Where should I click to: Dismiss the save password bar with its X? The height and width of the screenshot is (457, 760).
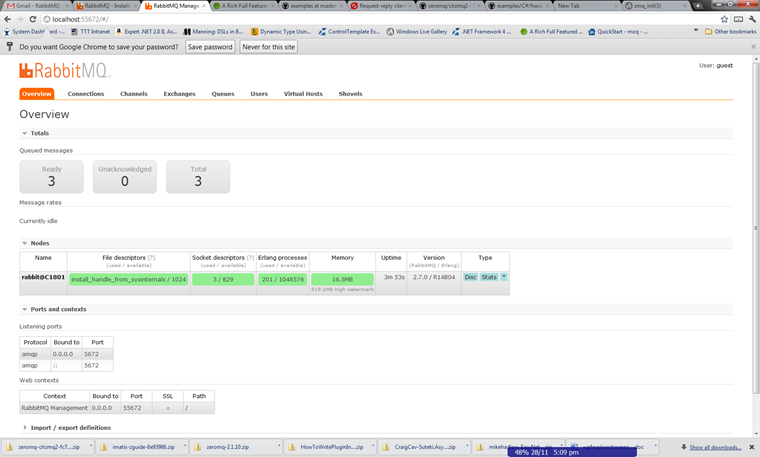pyautogui.click(x=753, y=47)
